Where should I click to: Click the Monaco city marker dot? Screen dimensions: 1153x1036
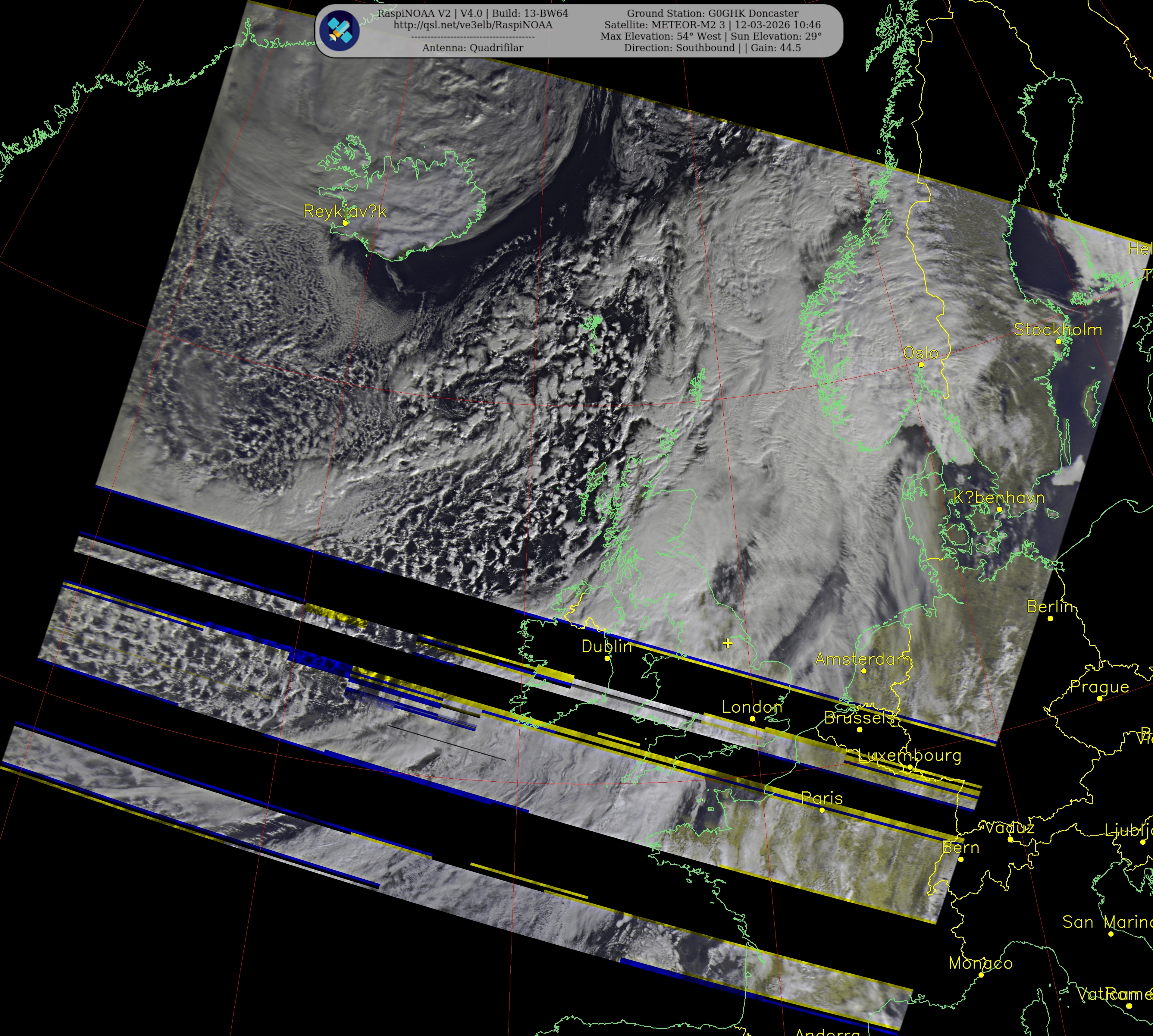981,975
